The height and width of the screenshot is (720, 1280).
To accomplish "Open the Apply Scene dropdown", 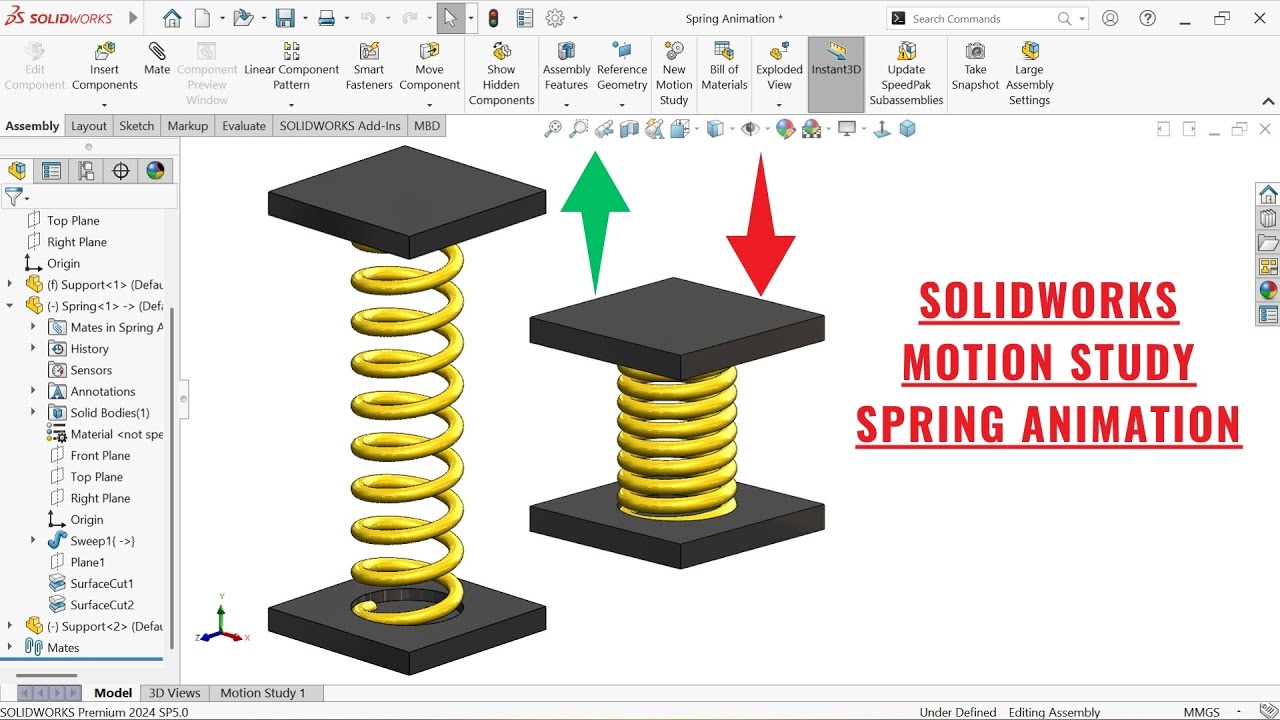I will coord(828,129).
